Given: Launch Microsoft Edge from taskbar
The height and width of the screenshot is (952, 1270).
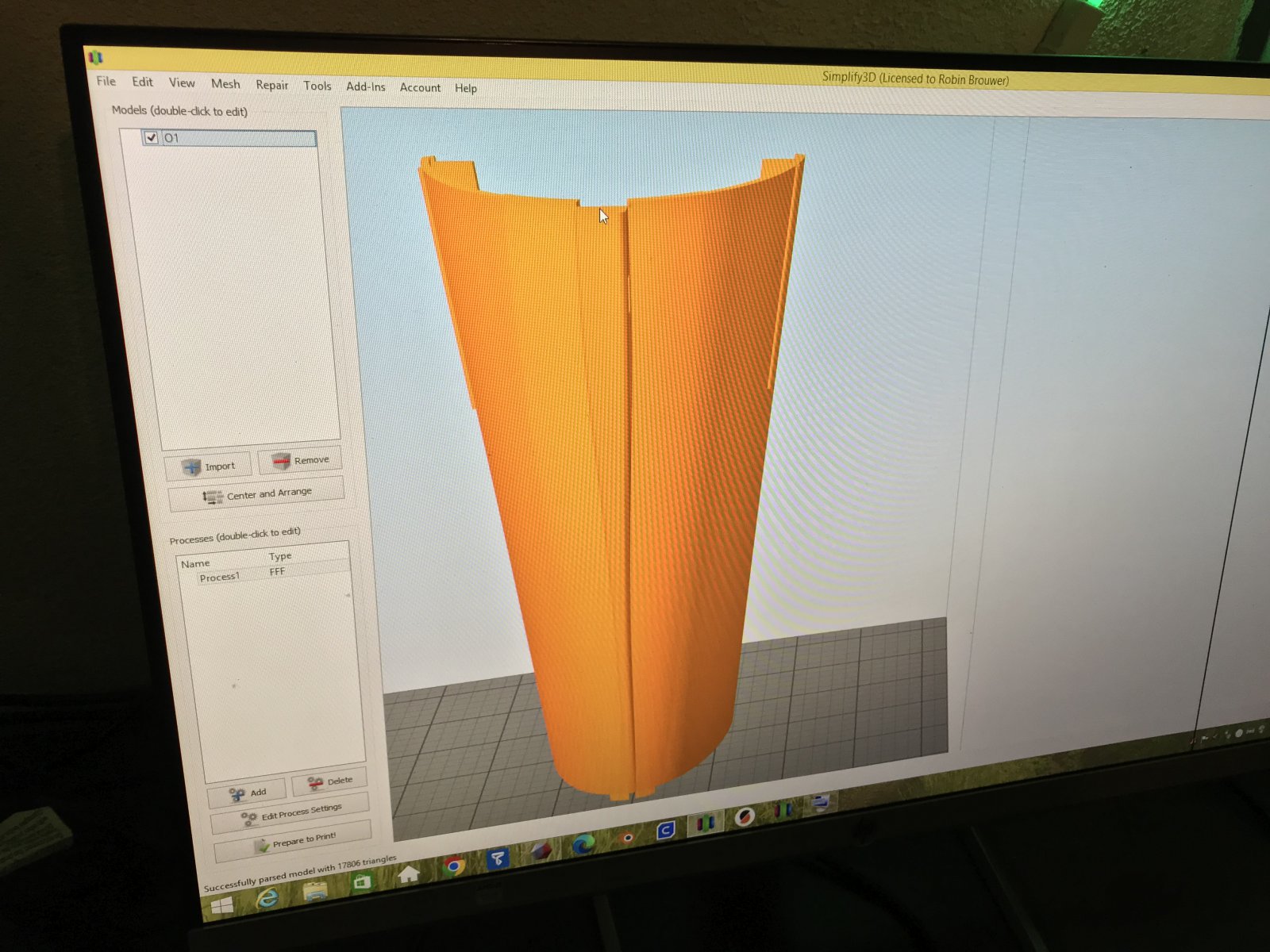Looking at the screenshot, I should pyautogui.click(x=583, y=844).
